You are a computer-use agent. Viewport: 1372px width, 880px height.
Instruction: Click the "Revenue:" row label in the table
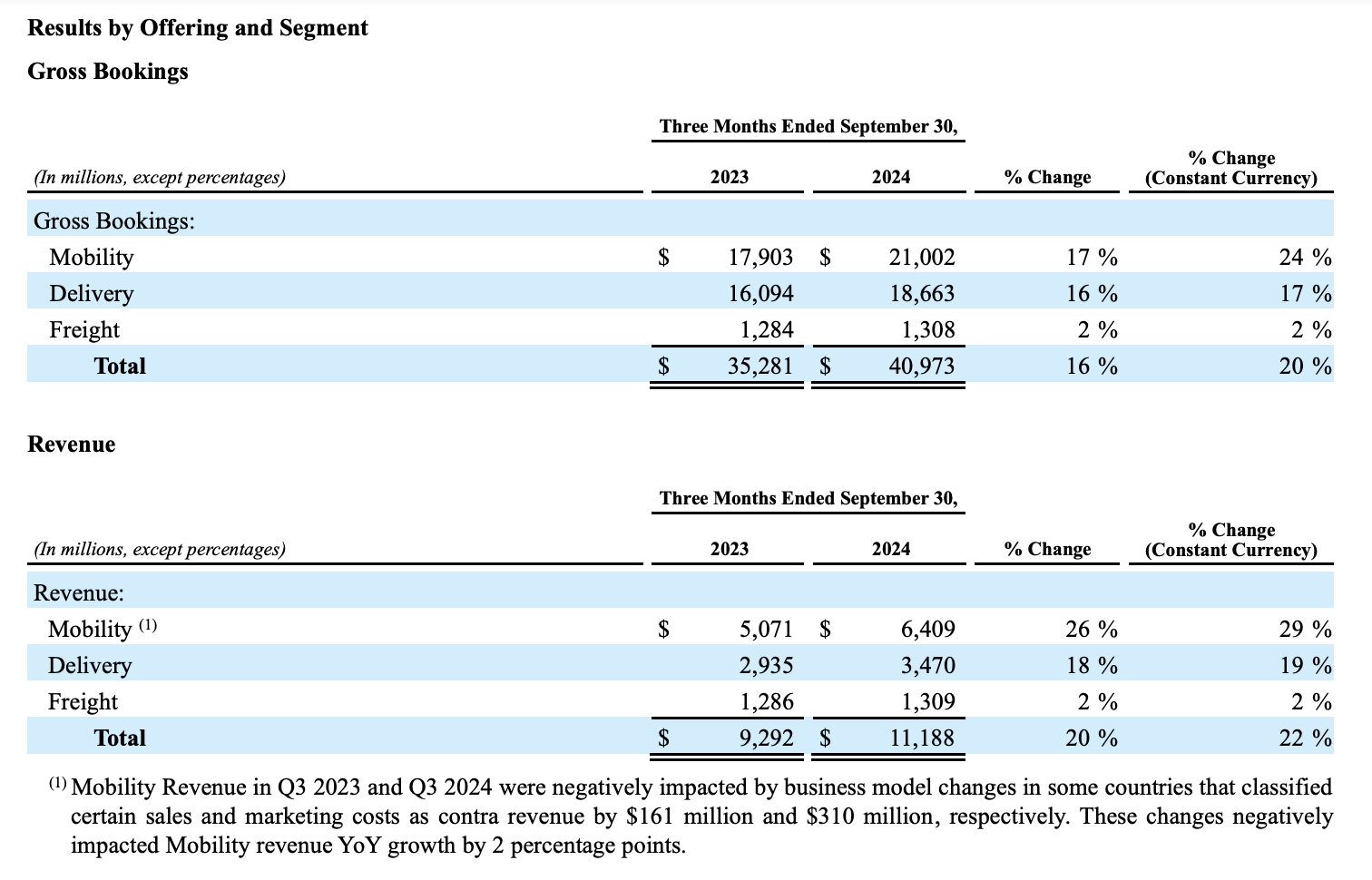tap(79, 593)
